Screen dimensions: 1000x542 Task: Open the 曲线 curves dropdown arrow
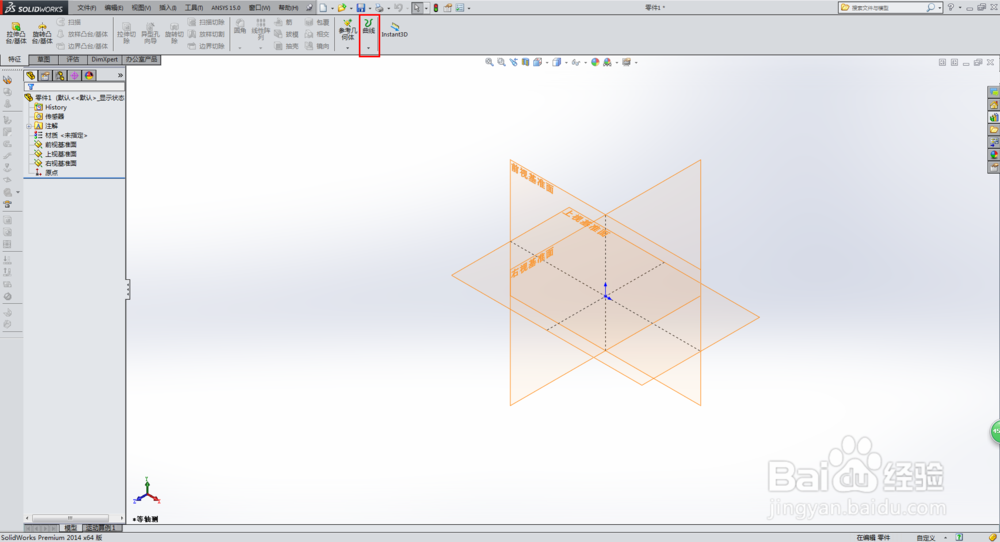[369, 48]
